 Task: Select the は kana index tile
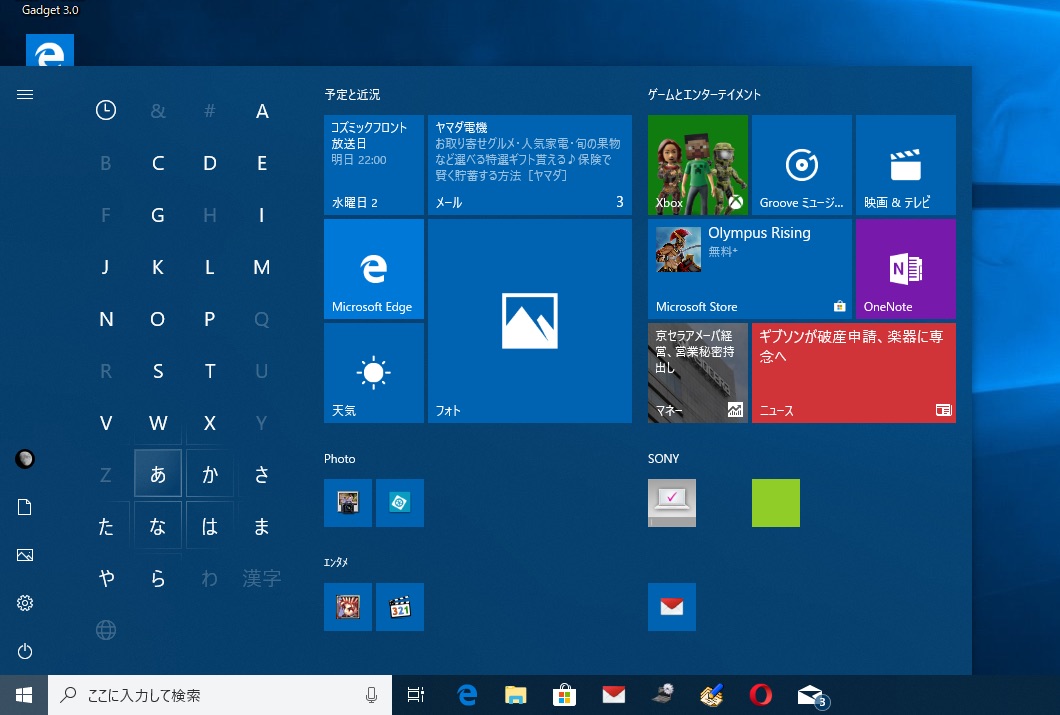pos(210,526)
